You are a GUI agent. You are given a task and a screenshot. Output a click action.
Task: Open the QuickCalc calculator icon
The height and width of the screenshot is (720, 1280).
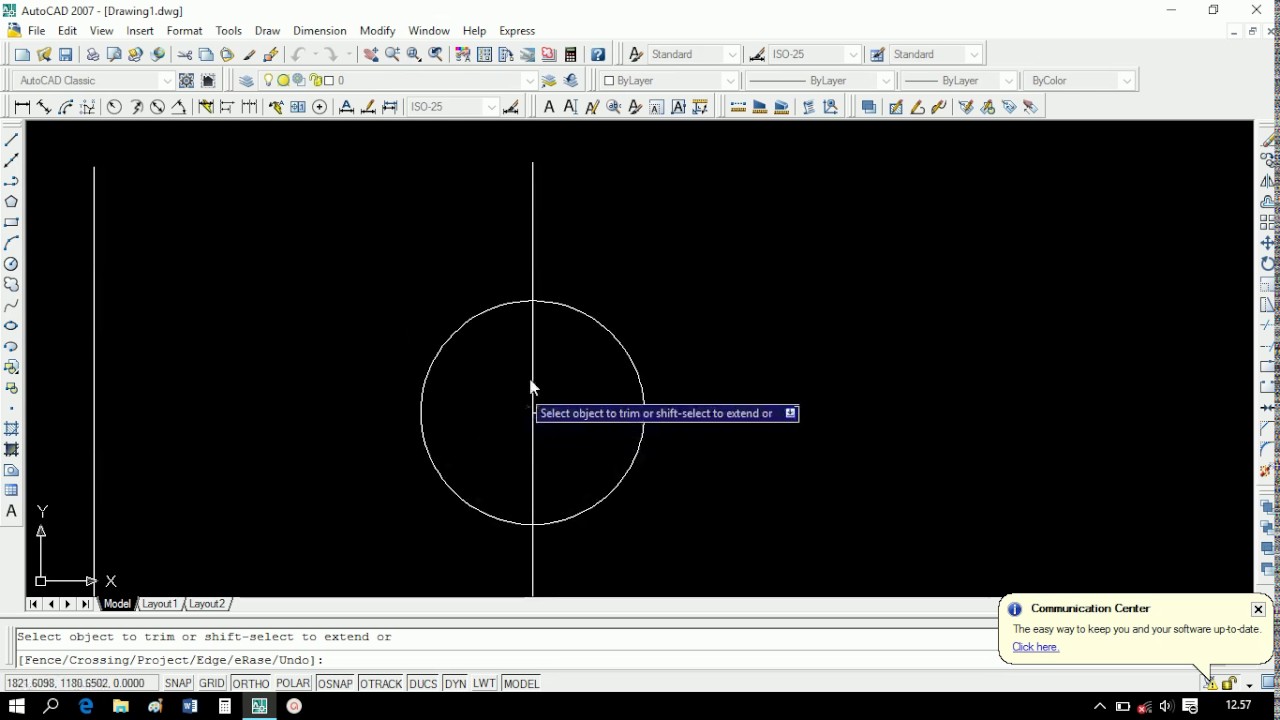click(x=571, y=54)
